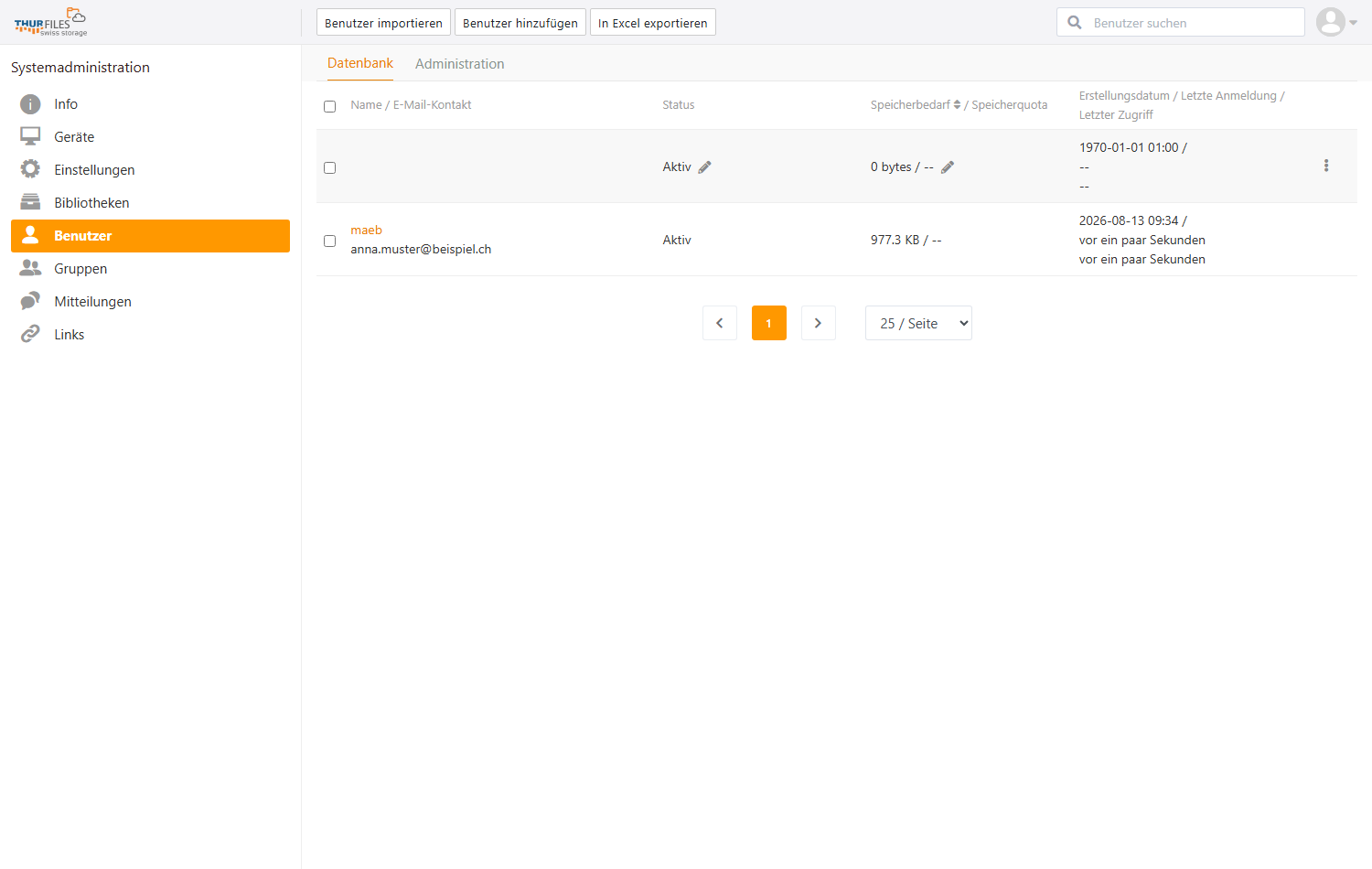Click the Geräte monitor icon

click(x=30, y=137)
